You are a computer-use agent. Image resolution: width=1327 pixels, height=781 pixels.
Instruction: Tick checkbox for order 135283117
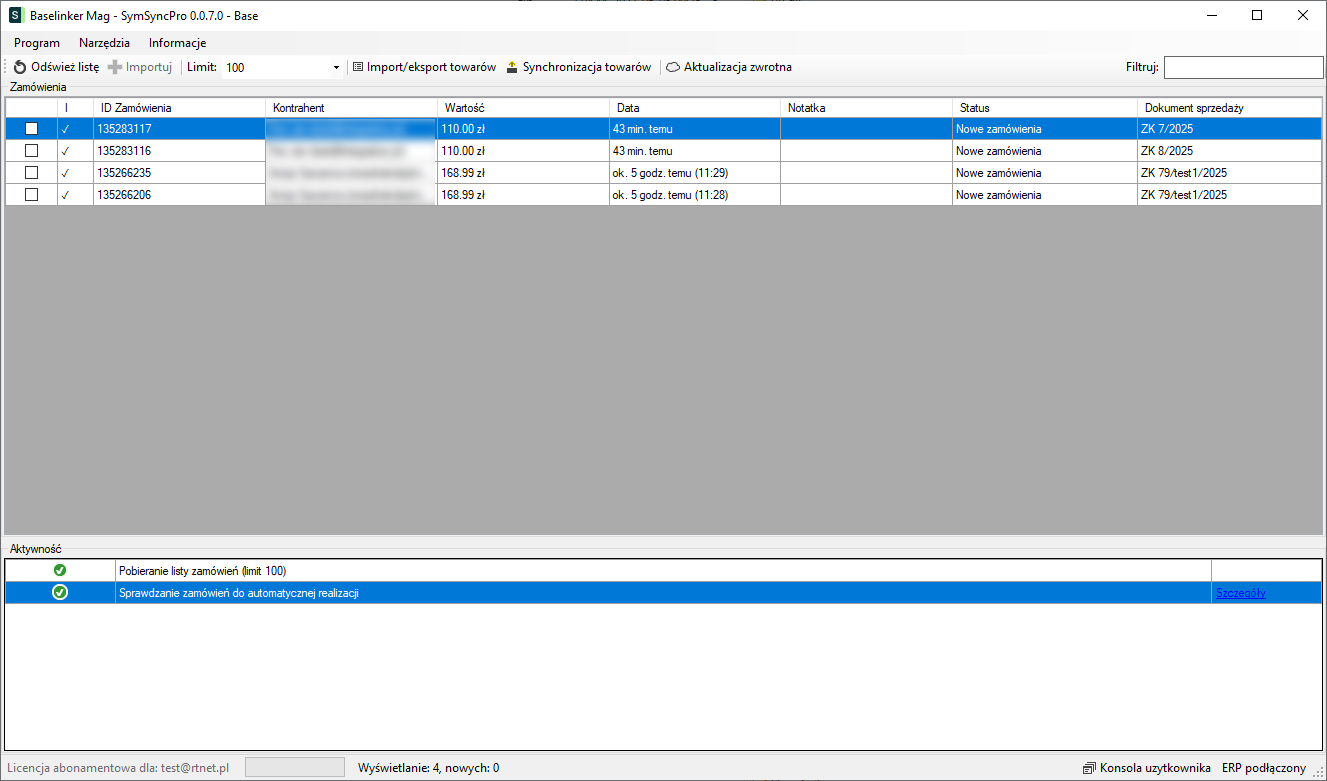(x=32, y=129)
